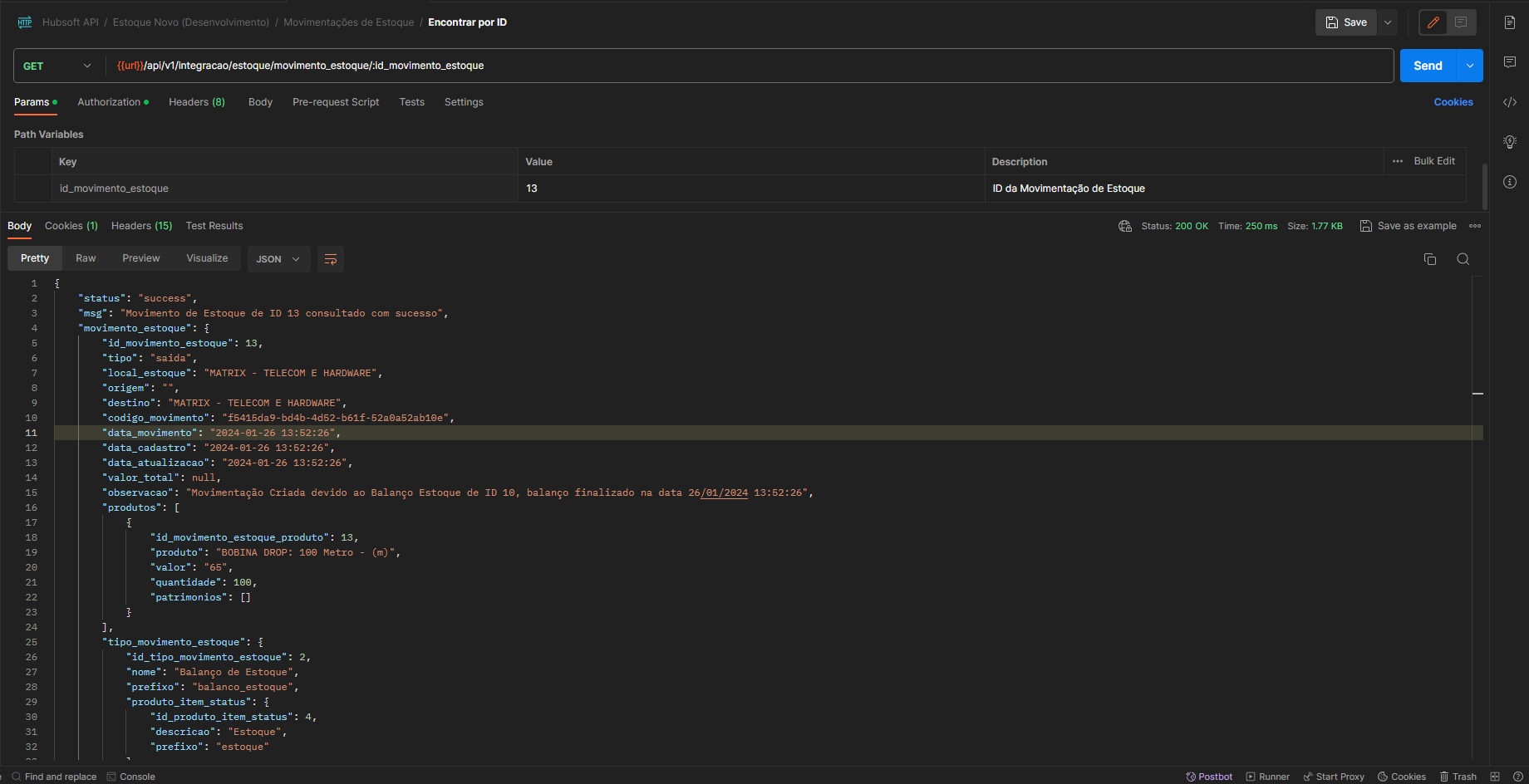Image resolution: width=1529 pixels, height=784 pixels.
Task: Click the id_movimento_estoque key cell
Action: tap(284, 189)
